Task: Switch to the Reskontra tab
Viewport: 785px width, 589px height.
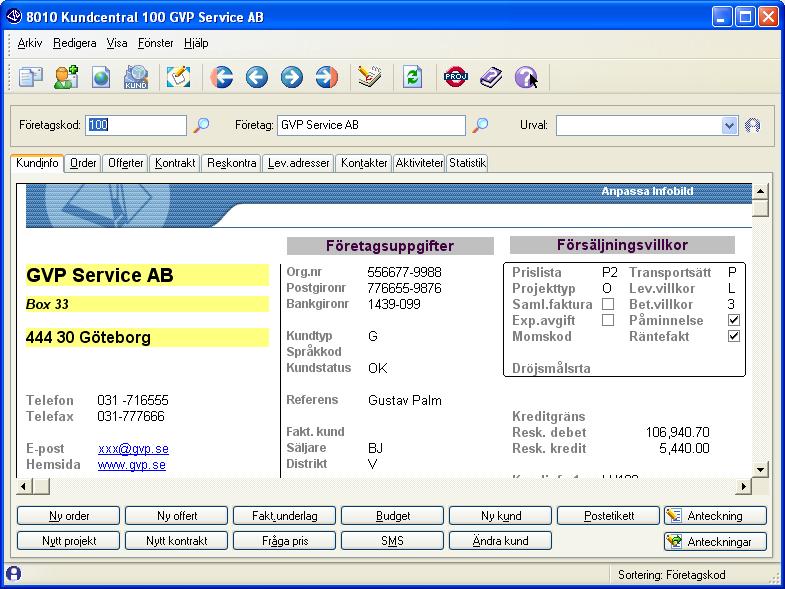Action: (231, 163)
